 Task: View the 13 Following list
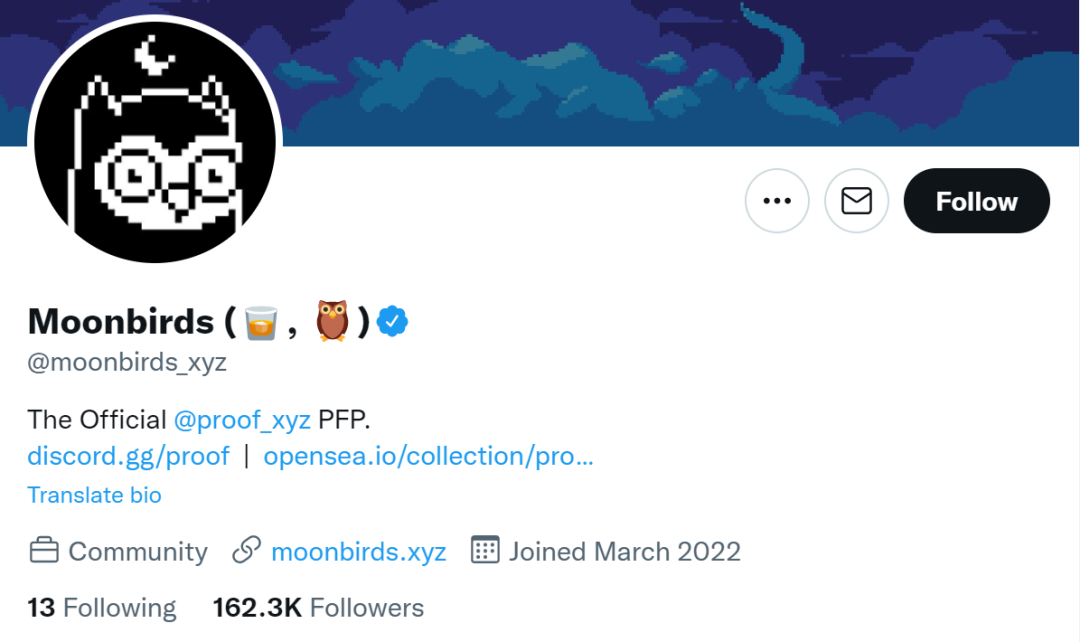coord(101,608)
